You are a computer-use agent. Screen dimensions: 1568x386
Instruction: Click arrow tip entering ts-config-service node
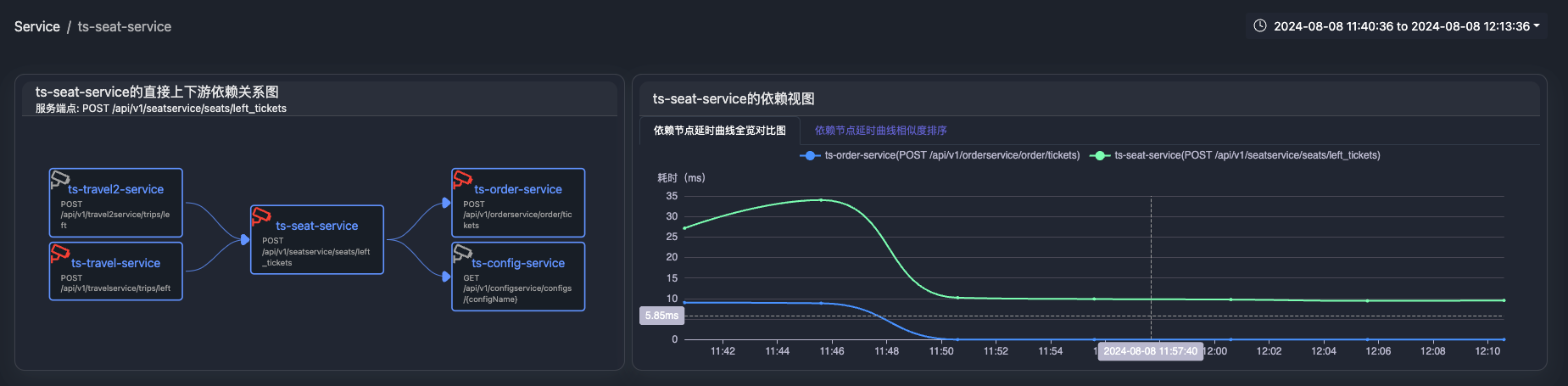[x=446, y=277]
